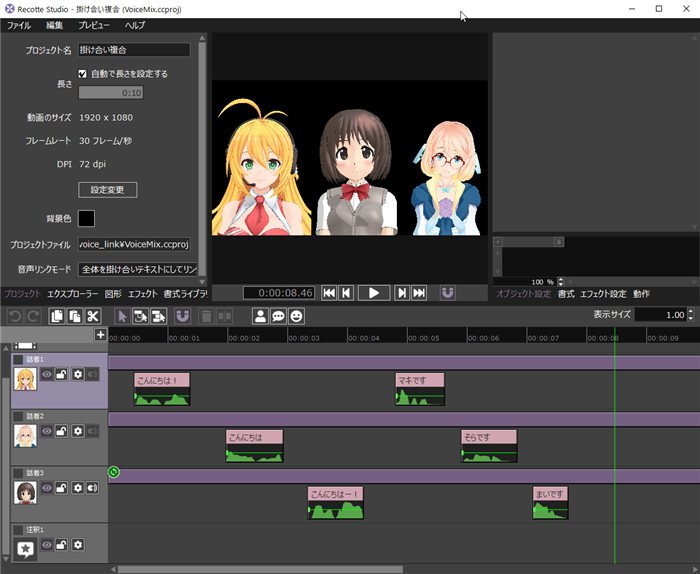Image resolution: width=700 pixels, height=574 pixels.
Task: Add a new track with plus button
Action: pos(100,334)
